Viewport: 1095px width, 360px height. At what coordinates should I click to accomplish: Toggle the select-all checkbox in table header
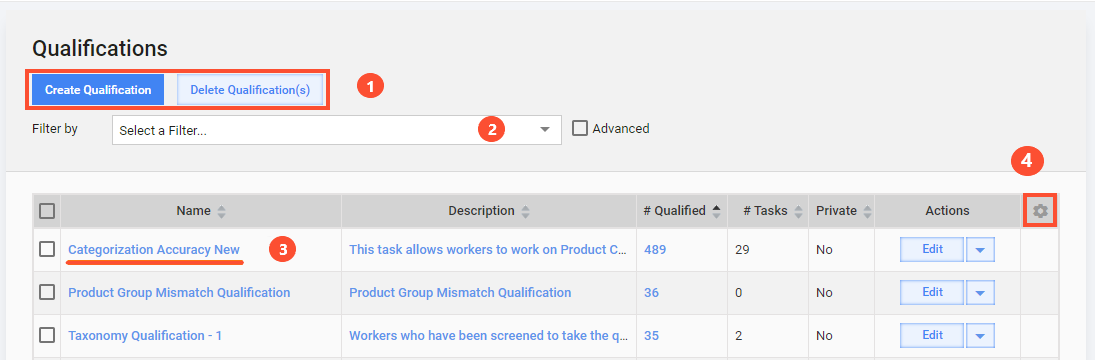47,211
